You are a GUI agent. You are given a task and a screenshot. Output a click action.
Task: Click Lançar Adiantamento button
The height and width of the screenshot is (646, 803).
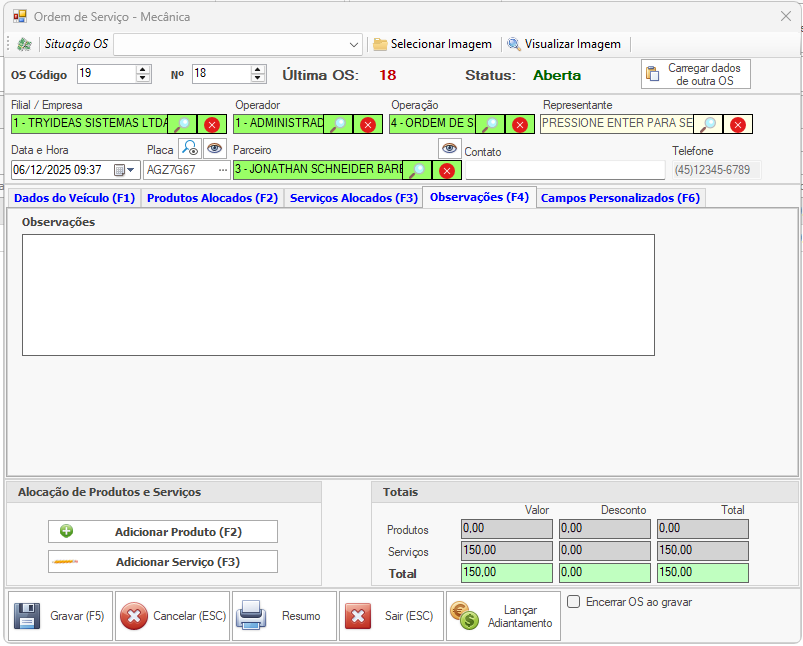click(503, 616)
